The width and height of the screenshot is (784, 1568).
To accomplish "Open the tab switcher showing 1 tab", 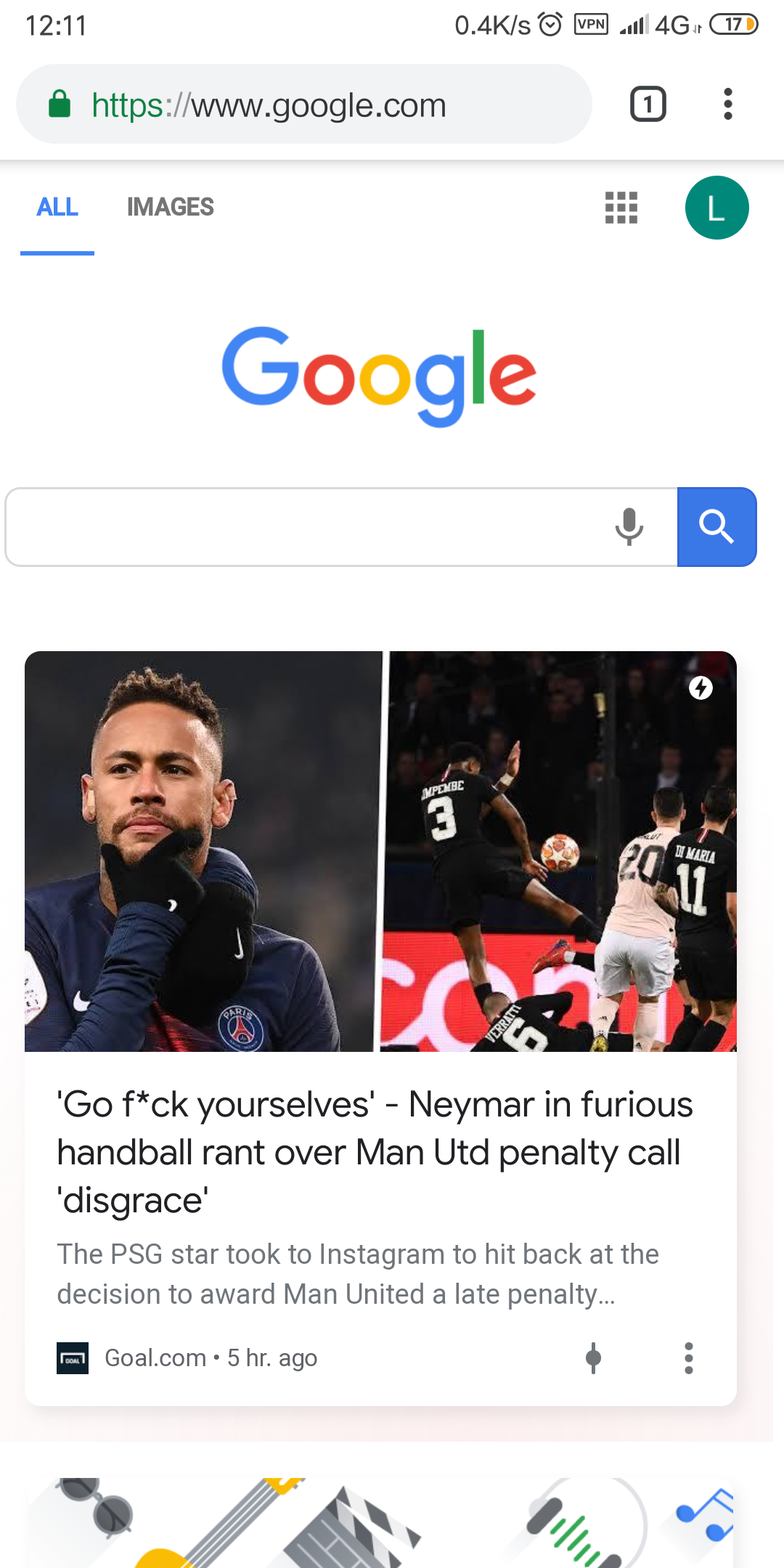I will click(648, 105).
